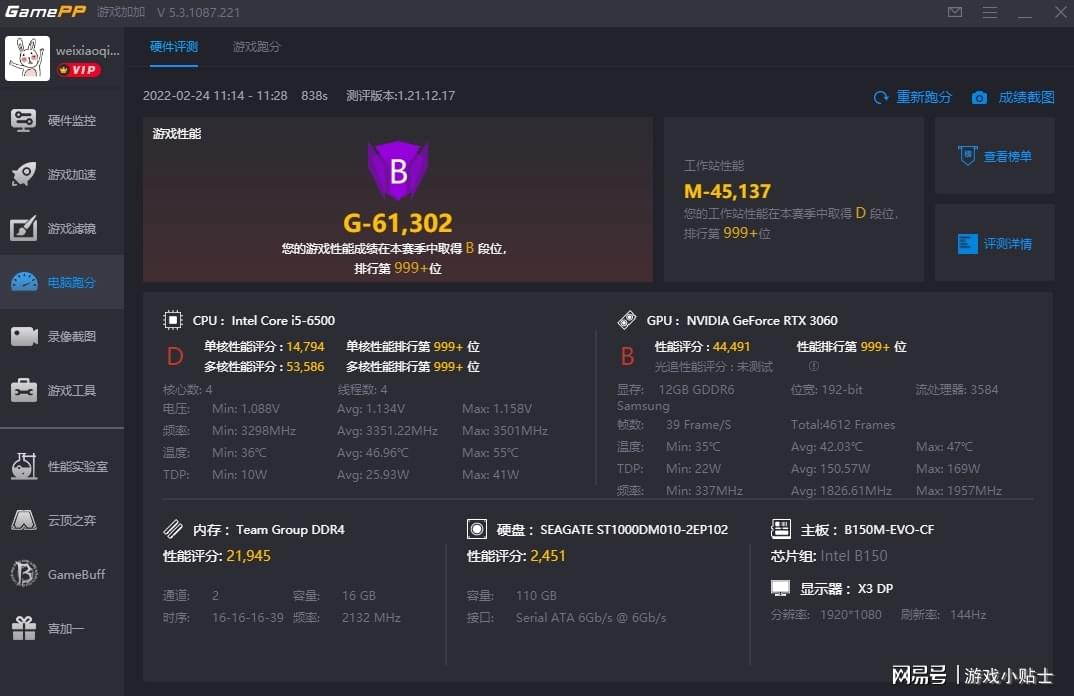Open the GameBuff sidebar icon
The image size is (1074, 696).
pyautogui.click(x=23, y=574)
